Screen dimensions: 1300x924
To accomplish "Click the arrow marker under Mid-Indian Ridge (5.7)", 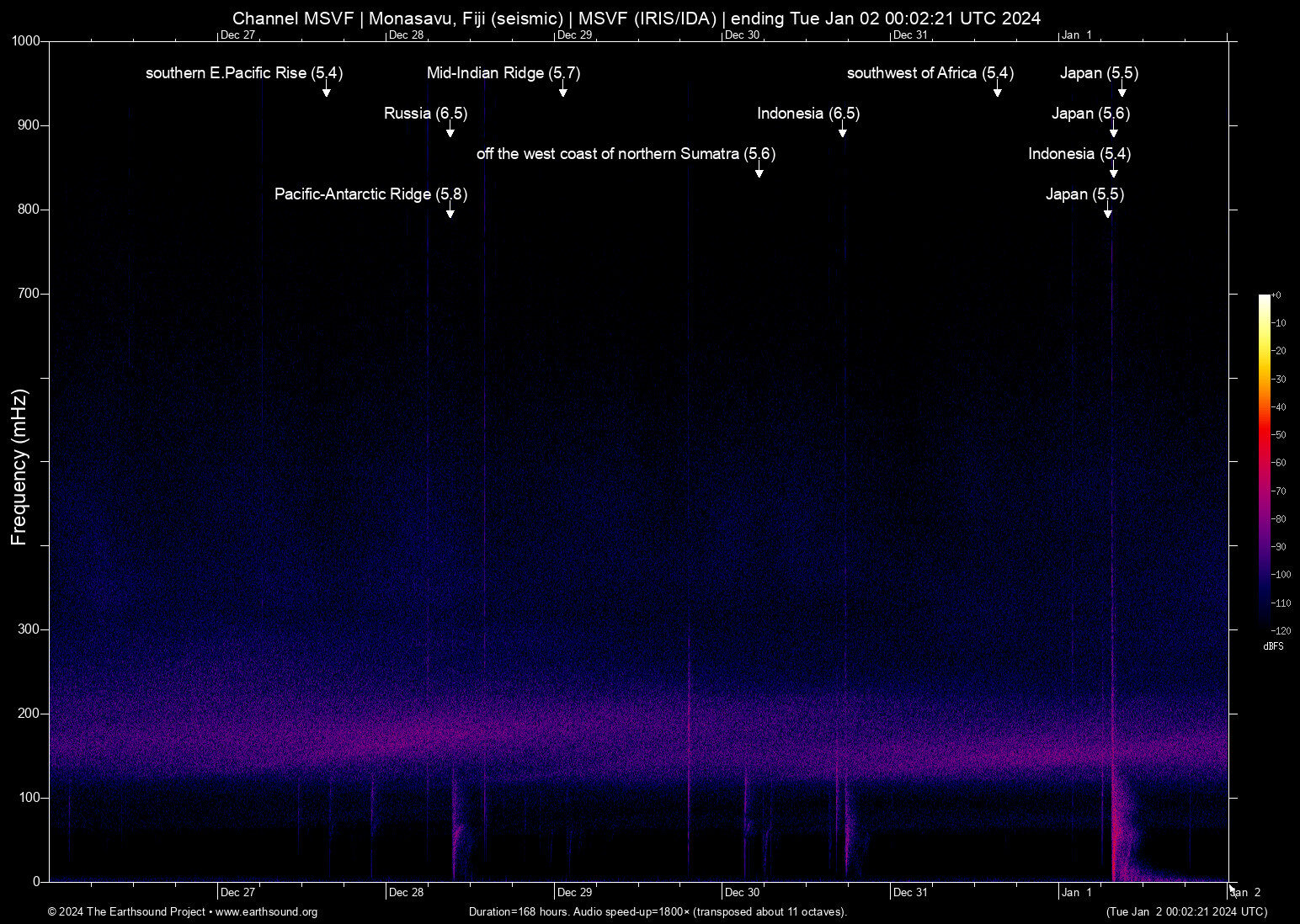I will [563, 90].
